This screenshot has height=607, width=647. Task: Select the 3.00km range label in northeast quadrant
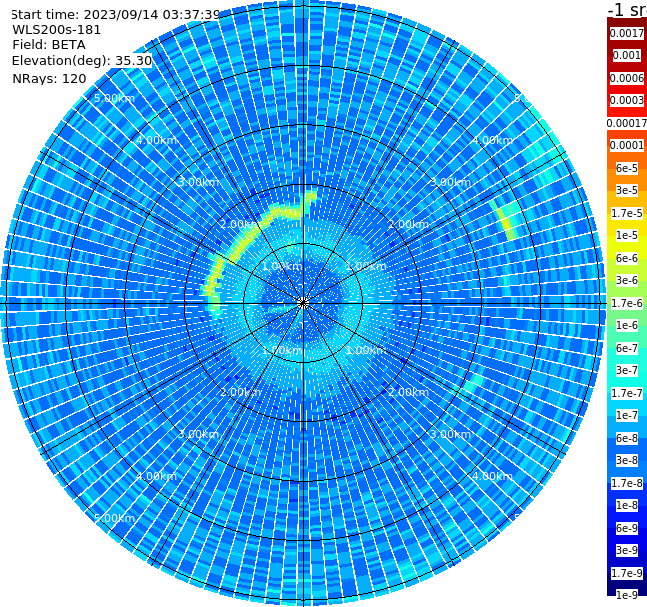tap(450, 182)
